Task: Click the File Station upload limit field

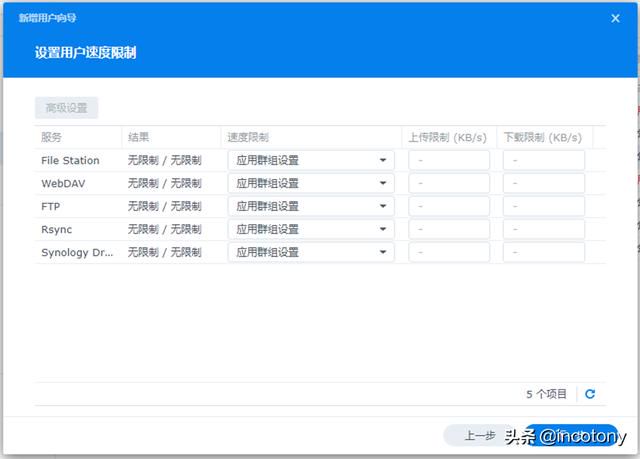Action: point(449,160)
